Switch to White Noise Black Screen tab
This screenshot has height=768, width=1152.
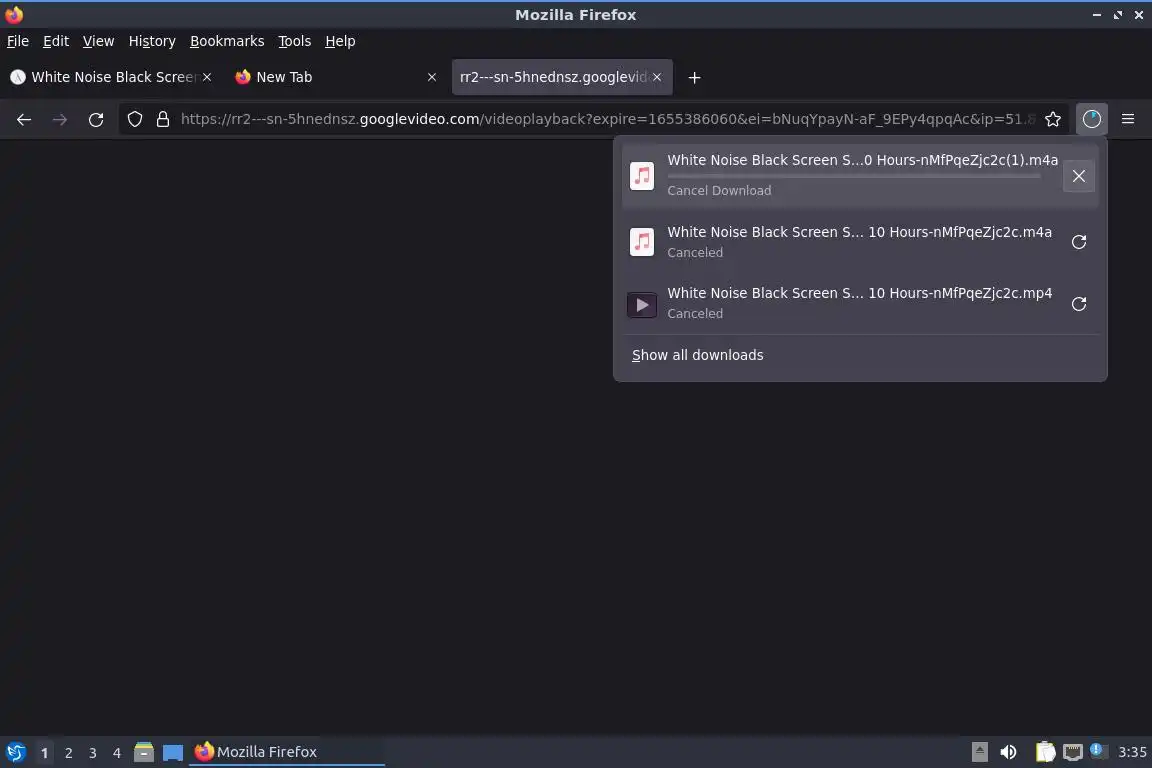coord(111,77)
